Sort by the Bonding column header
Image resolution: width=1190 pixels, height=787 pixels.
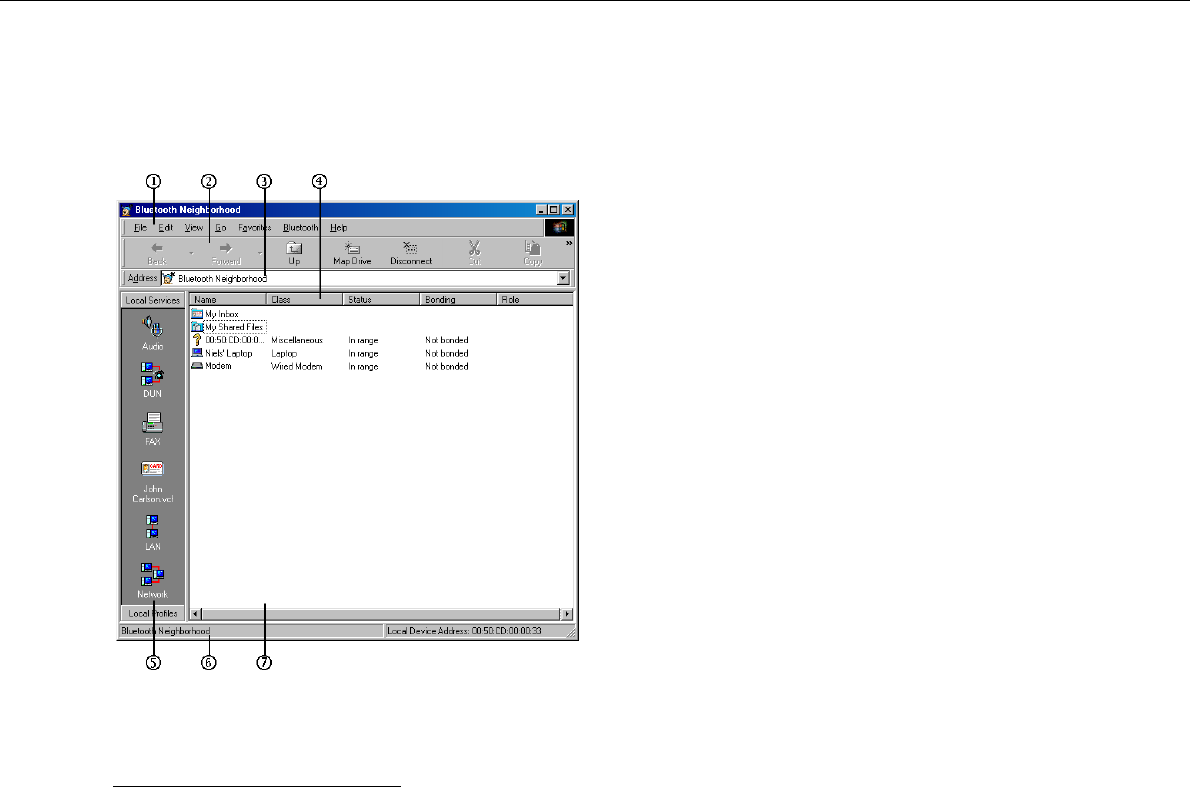pyautogui.click(x=458, y=300)
